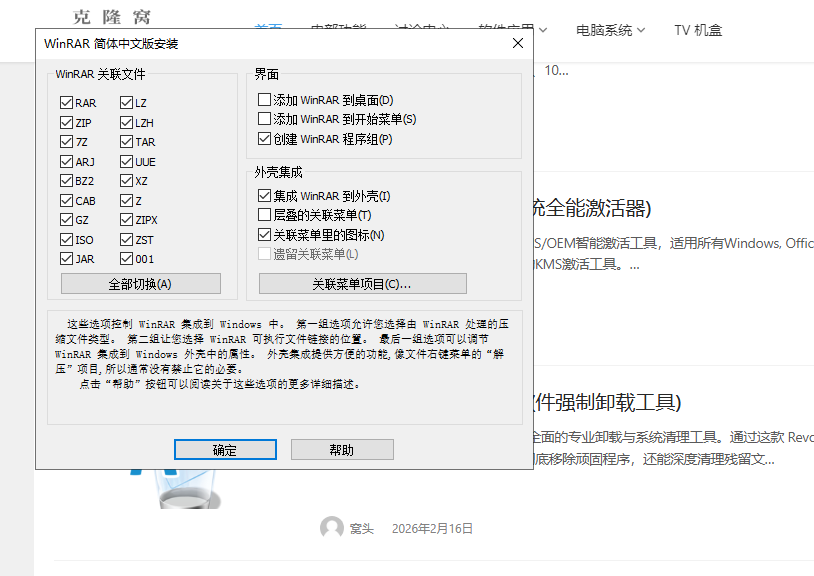Click the uninstaller article thumbnail image

tap(177, 488)
